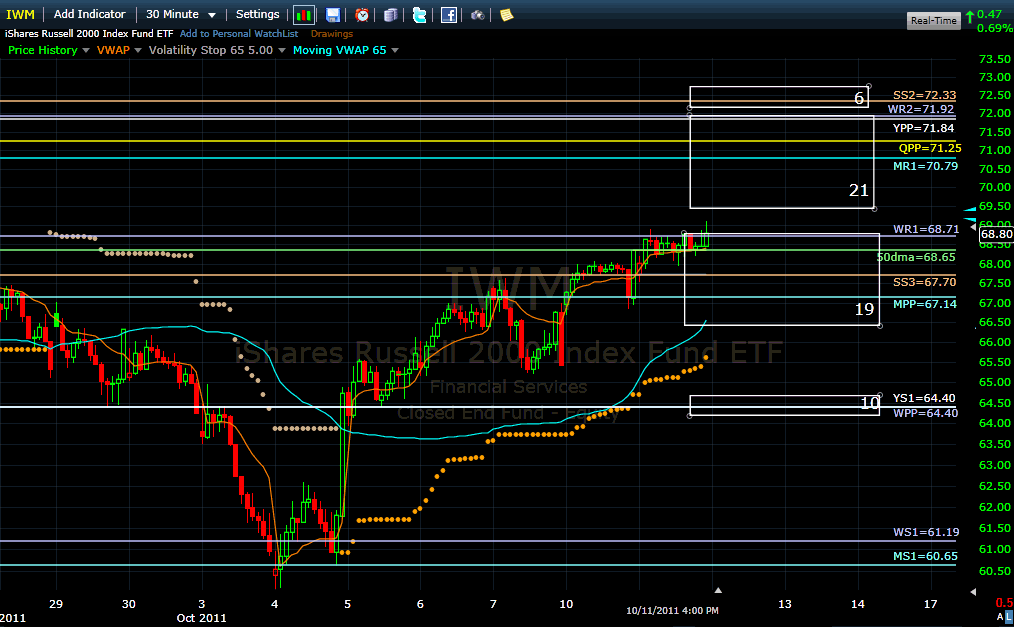1014x627 pixels.
Task: Click the 0.69% percent change value
Action: [x=995, y=28]
